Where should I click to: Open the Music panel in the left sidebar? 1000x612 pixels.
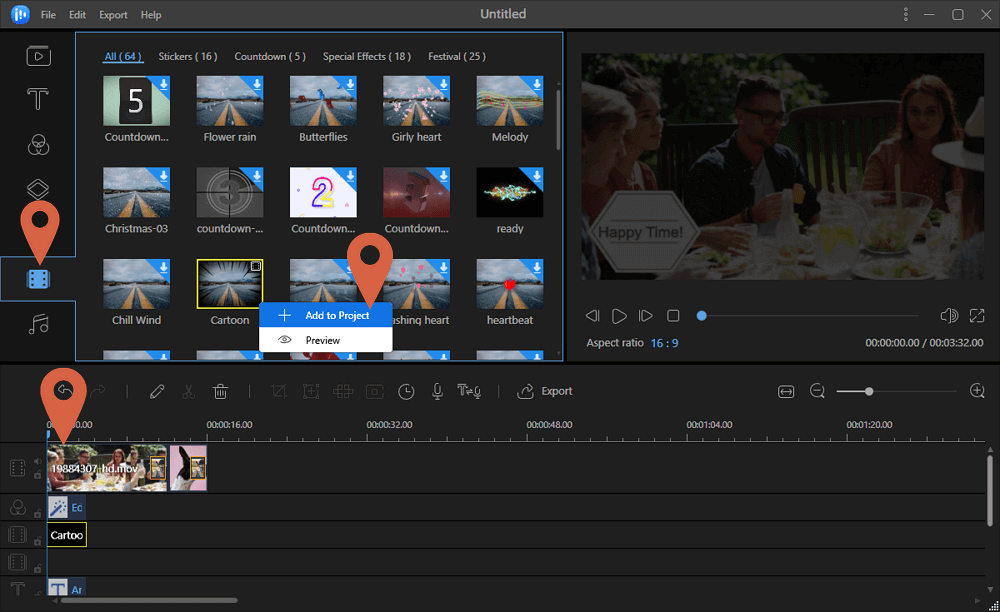38,322
